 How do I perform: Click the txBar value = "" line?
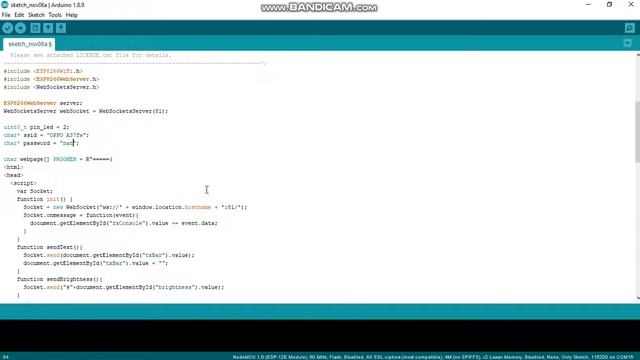click(96, 263)
